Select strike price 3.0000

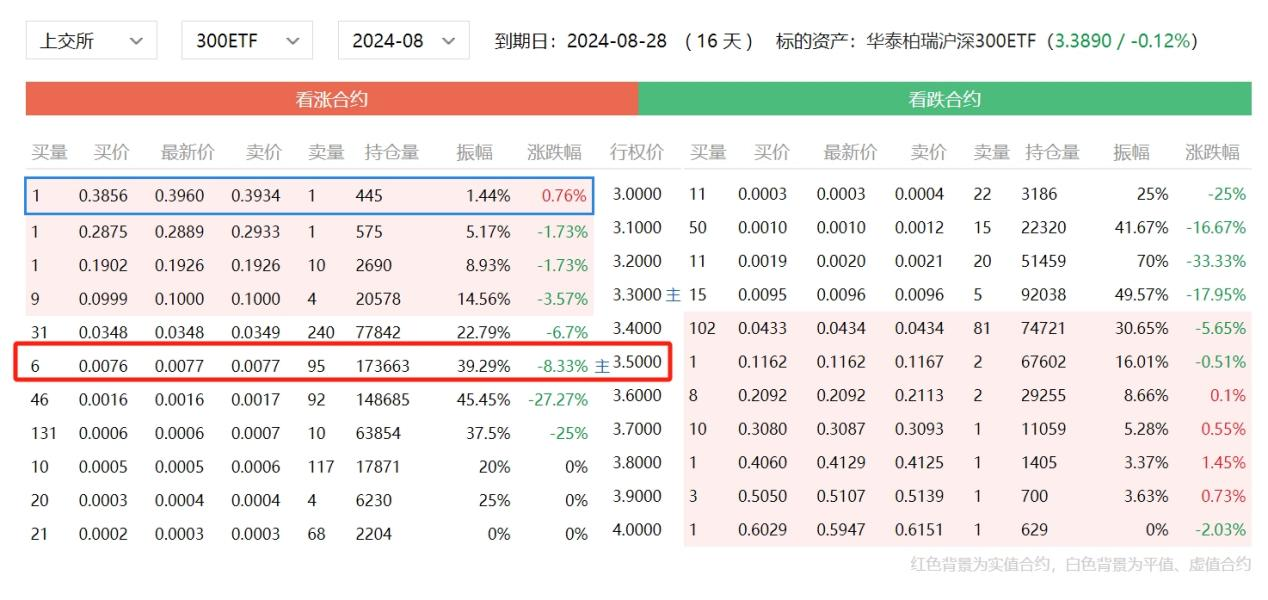pyautogui.click(x=637, y=194)
